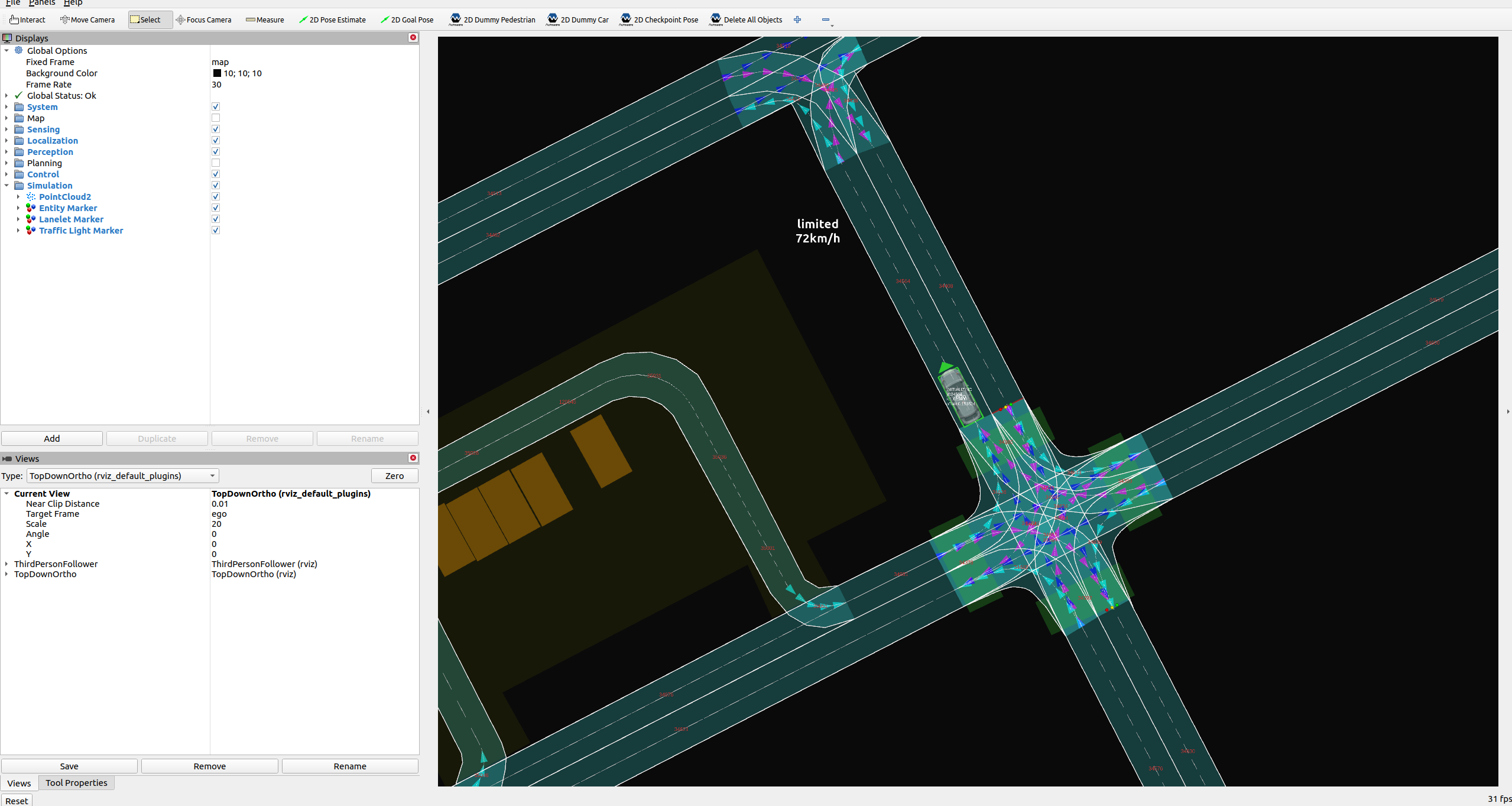The height and width of the screenshot is (806, 1512).
Task: Toggle the Sensing display checkbox
Action: pyautogui.click(x=216, y=130)
